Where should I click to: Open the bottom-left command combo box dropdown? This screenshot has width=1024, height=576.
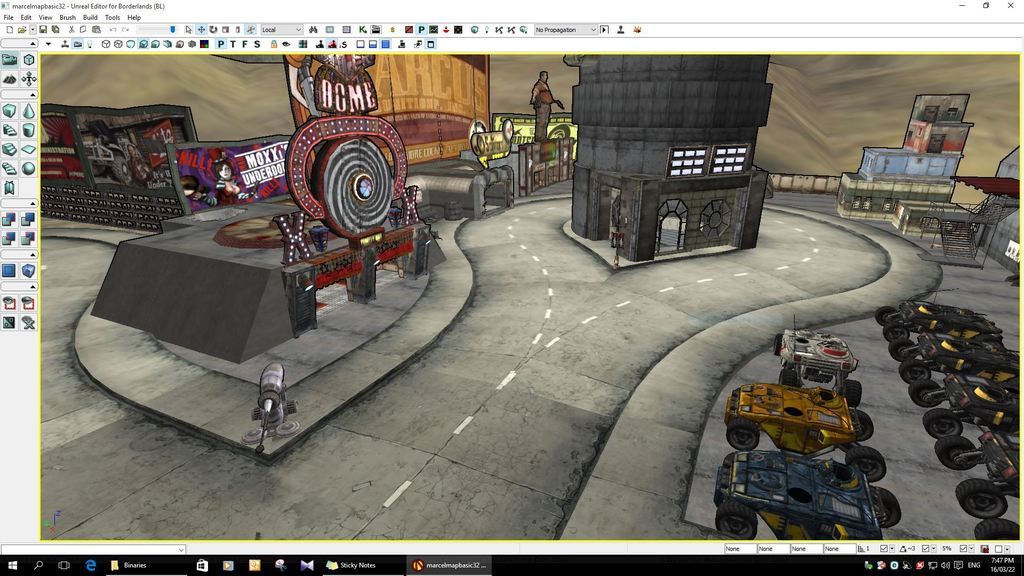point(181,549)
